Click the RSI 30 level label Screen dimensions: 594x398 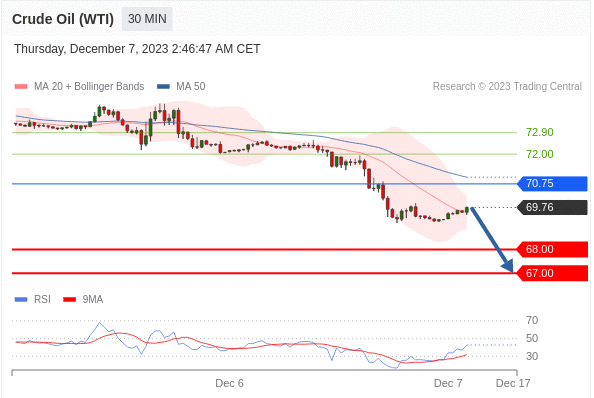pos(532,356)
